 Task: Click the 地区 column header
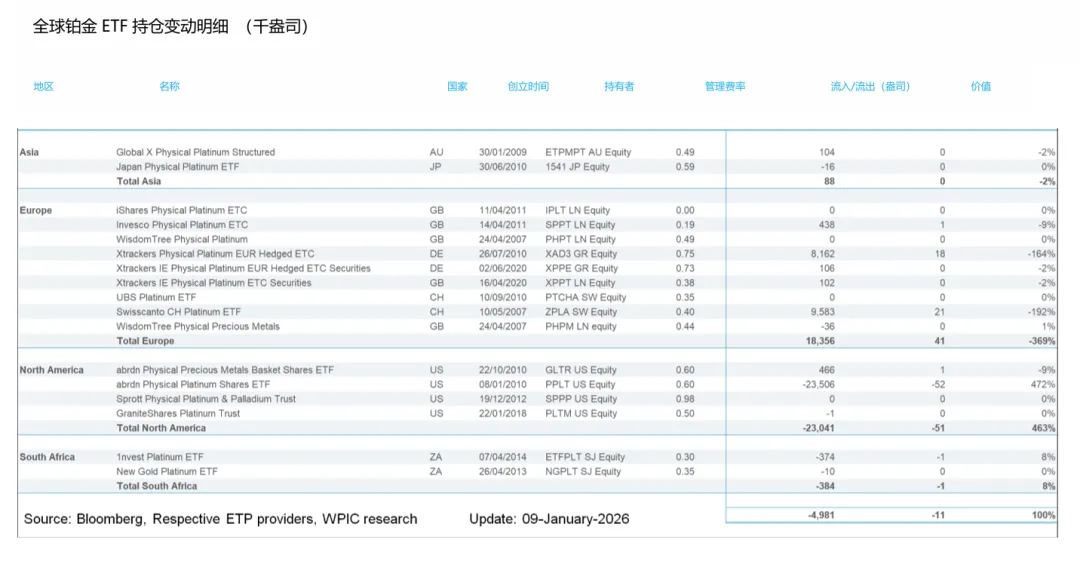click(43, 86)
